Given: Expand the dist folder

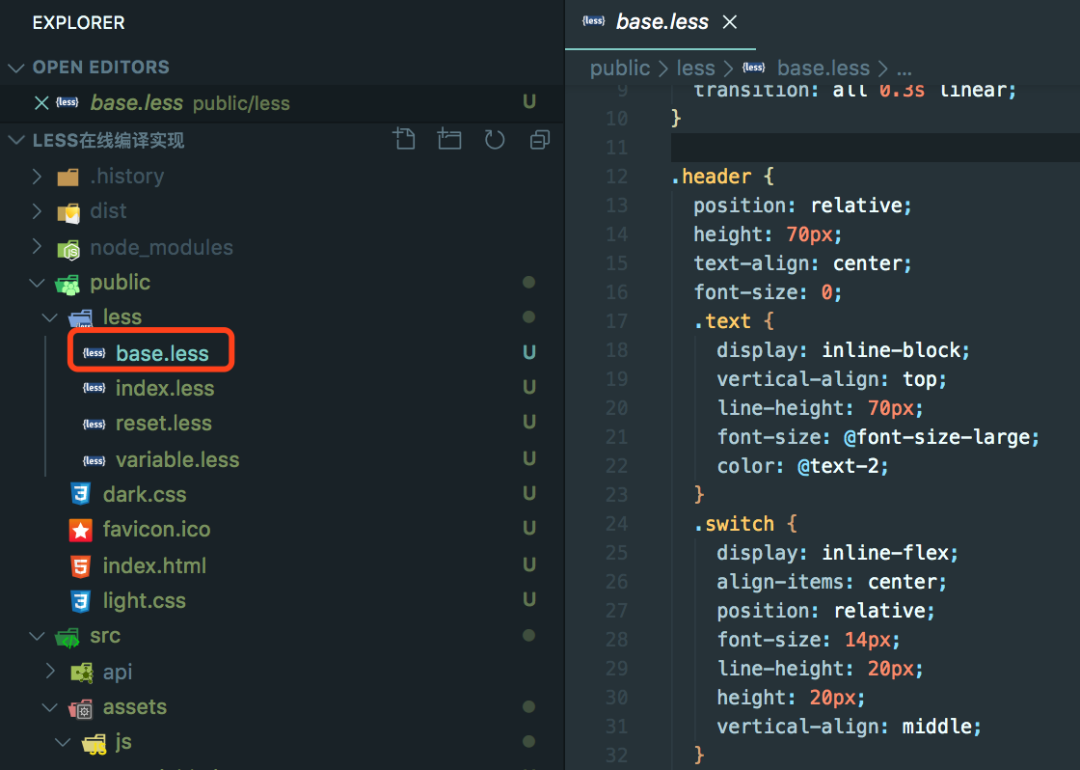Looking at the screenshot, I should pyautogui.click(x=37, y=211).
